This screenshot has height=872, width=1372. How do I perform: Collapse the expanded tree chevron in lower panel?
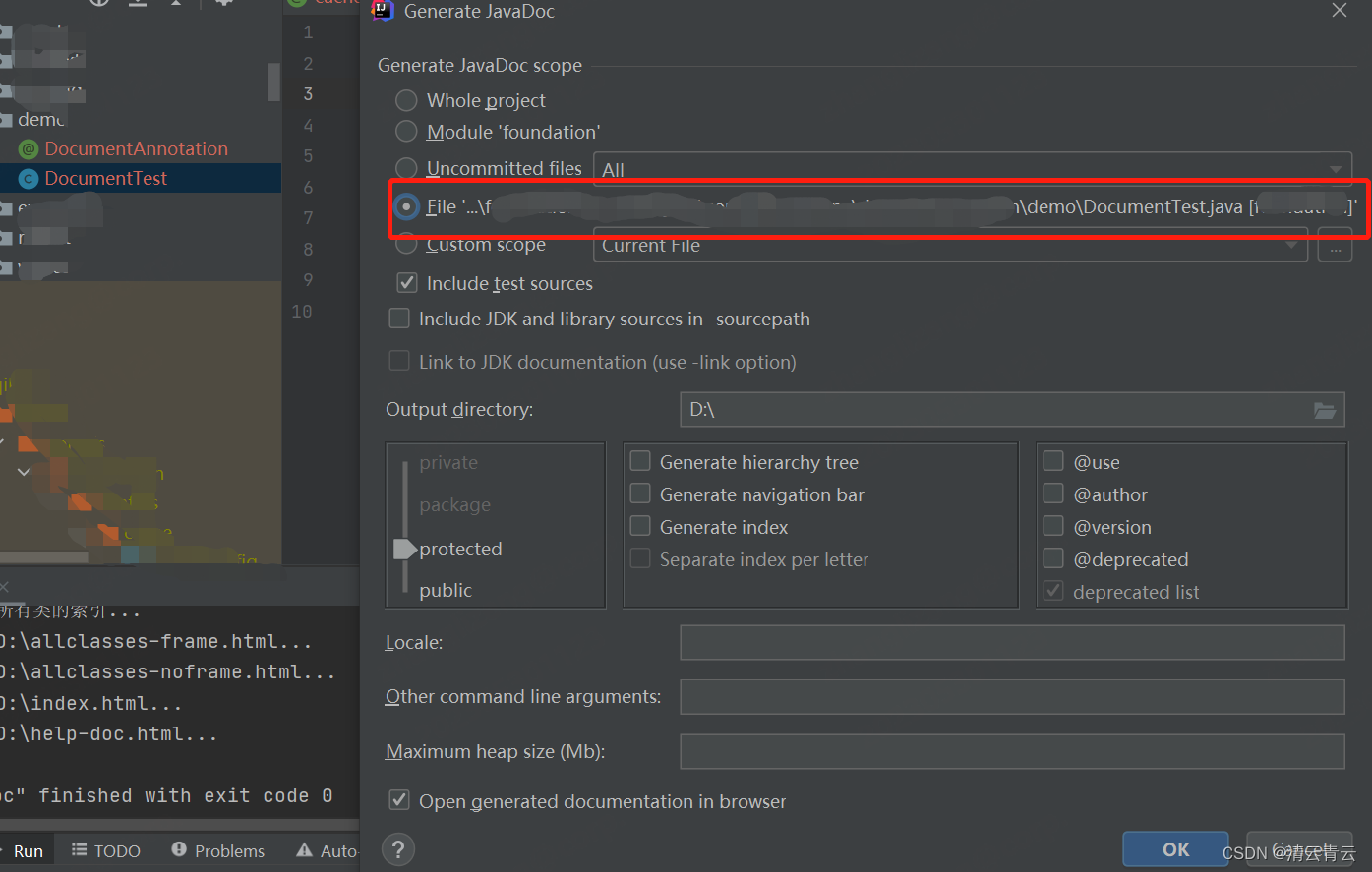(x=23, y=472)
